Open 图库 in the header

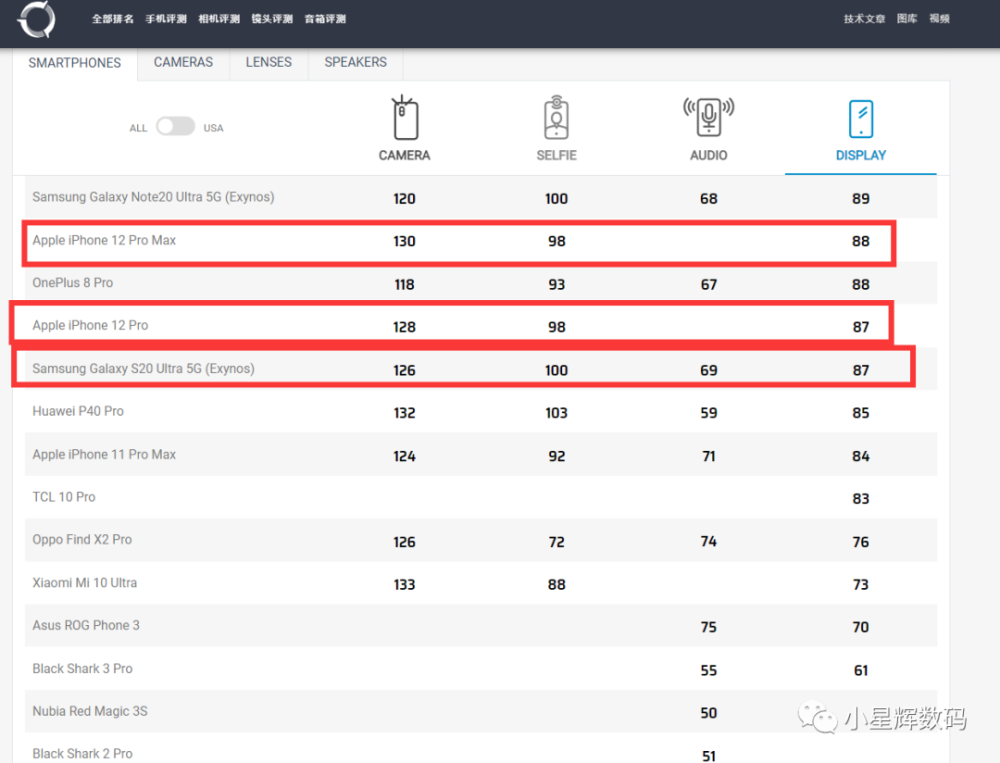click(907, 19)
